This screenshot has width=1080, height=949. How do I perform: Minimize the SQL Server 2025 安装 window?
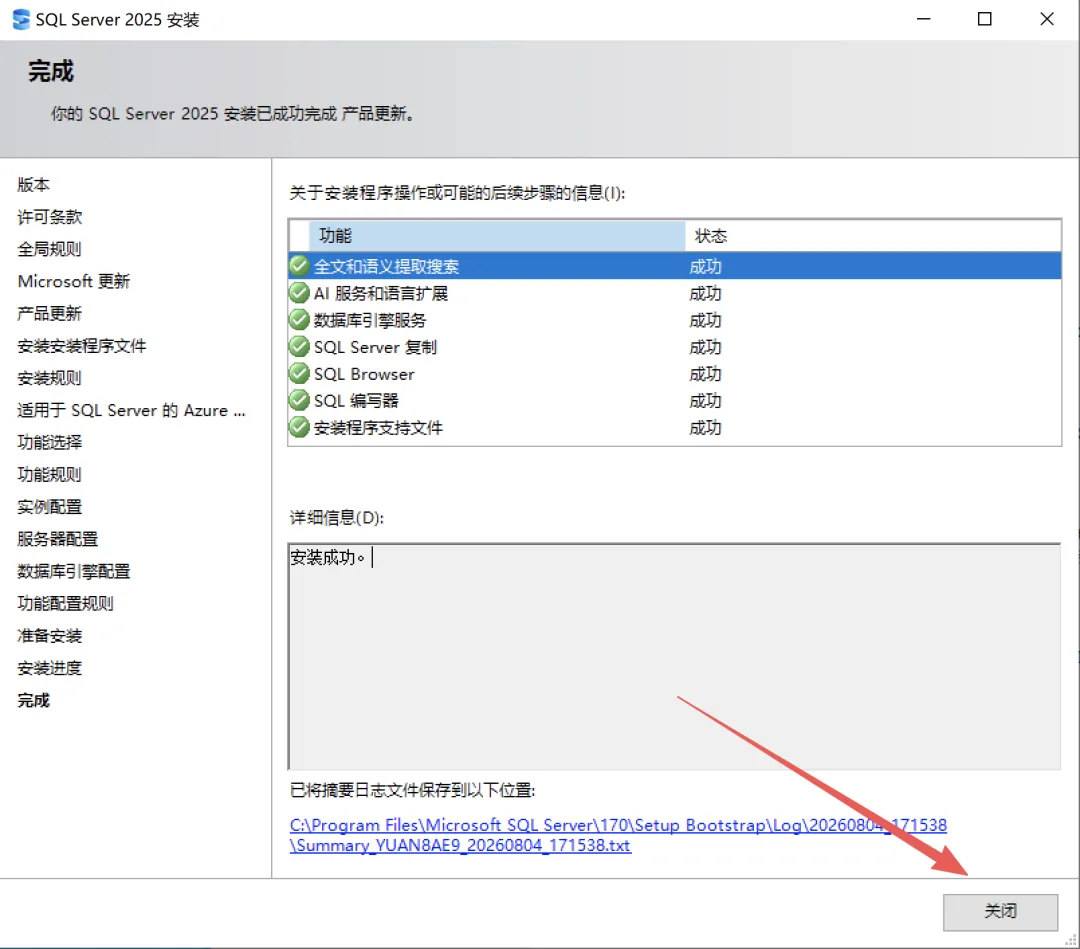tap(924, 19)
